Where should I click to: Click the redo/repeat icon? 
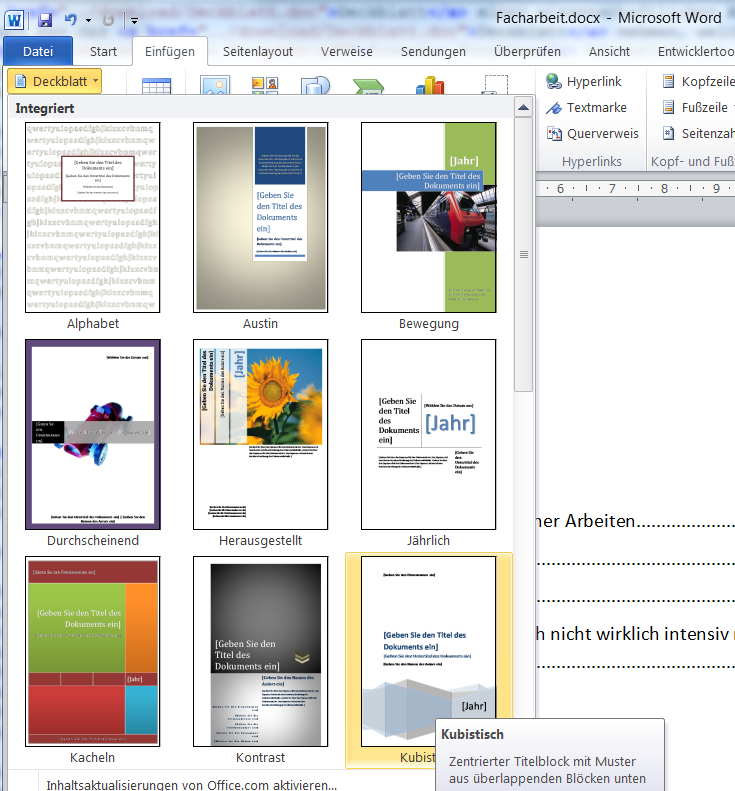click(108, 20)
